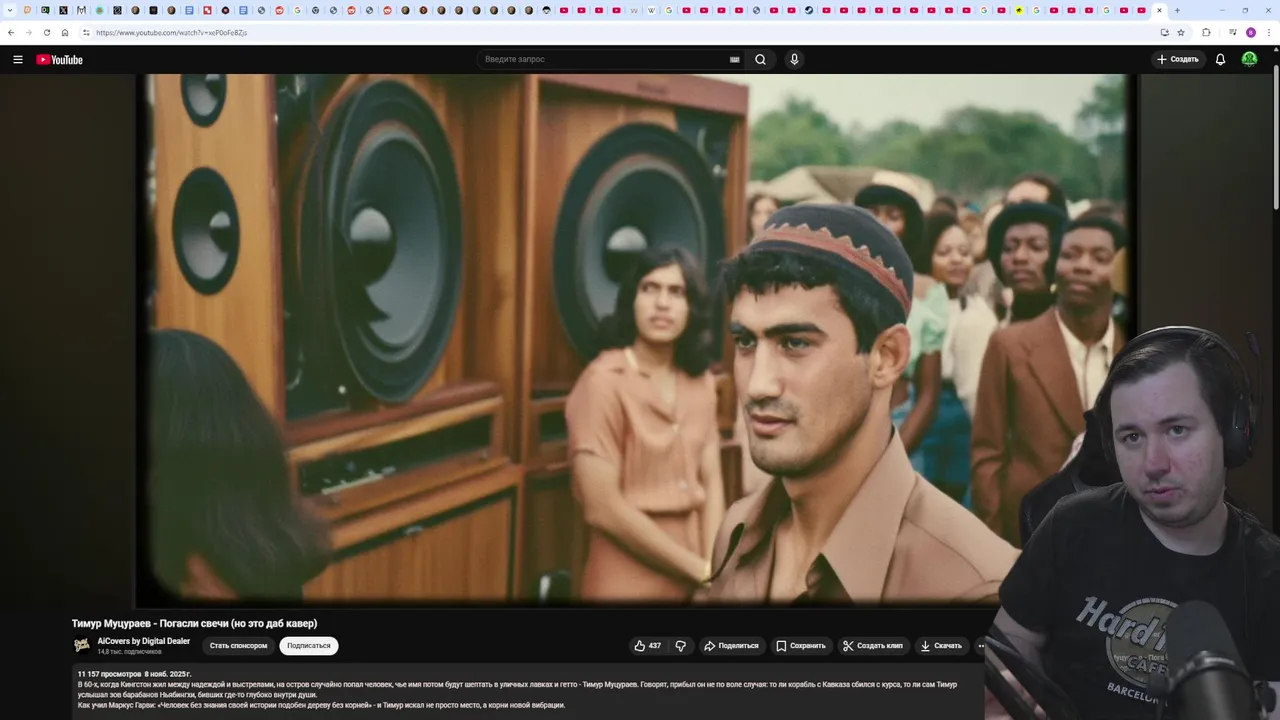Screen dimensions: 1280x720
Task: Open YouTube notifications bell
Action: (x=1220, y=59)
